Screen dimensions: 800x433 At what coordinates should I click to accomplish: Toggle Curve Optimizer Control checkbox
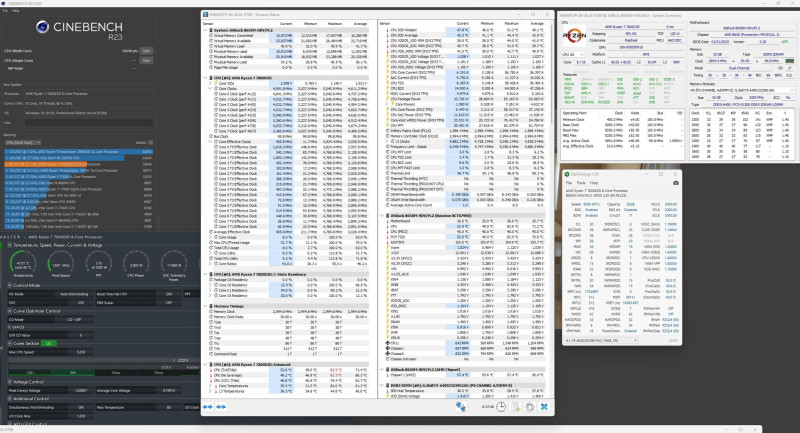point(10,311)
